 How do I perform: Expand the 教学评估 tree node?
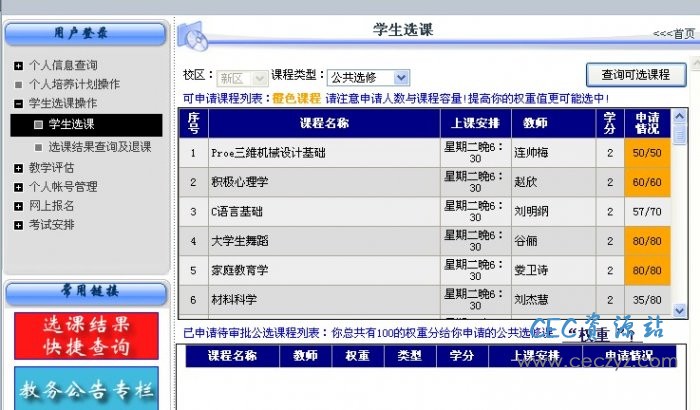(18, 168)
